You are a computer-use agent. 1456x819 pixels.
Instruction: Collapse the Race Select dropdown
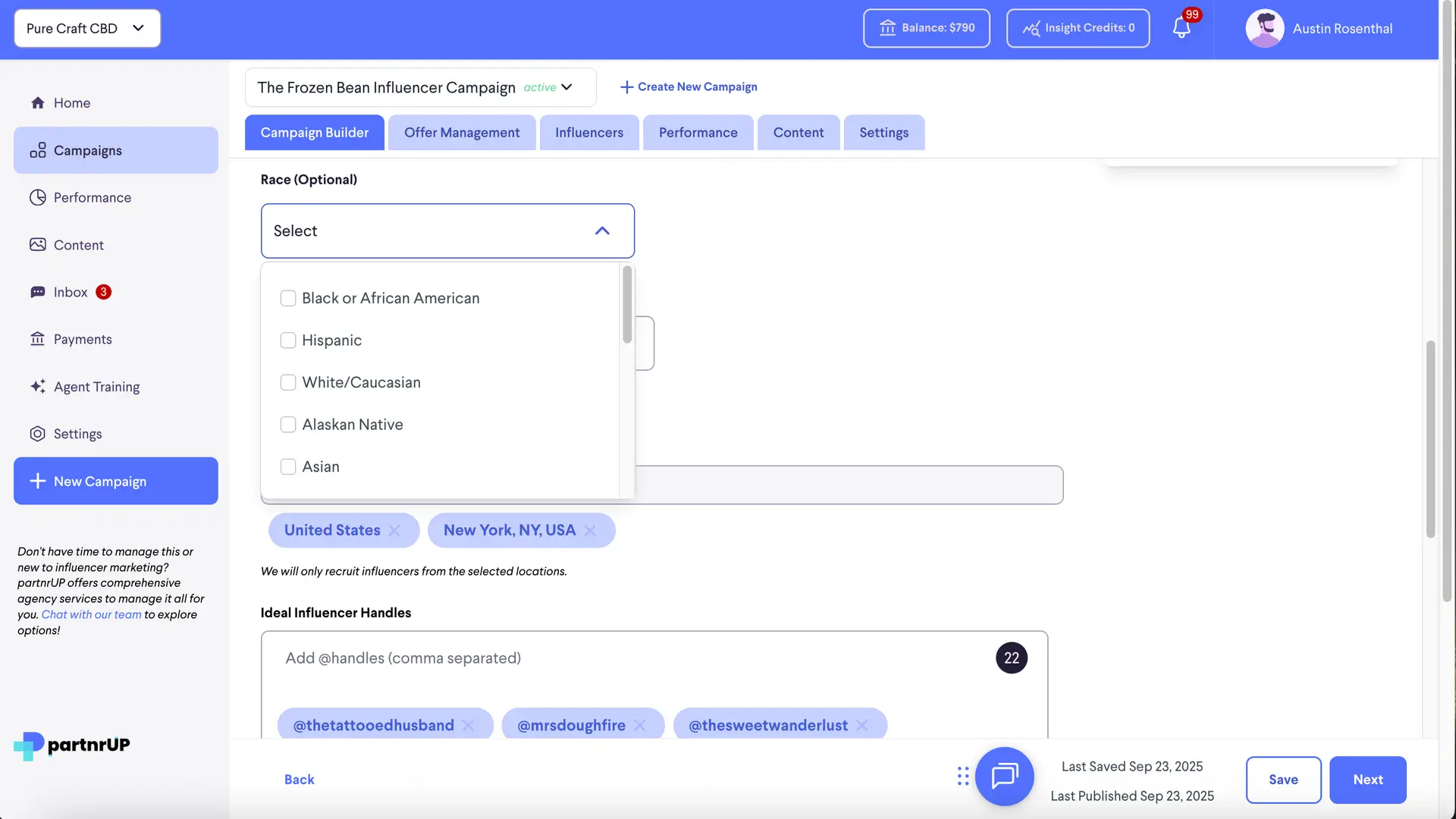click(x=603, y=231)
